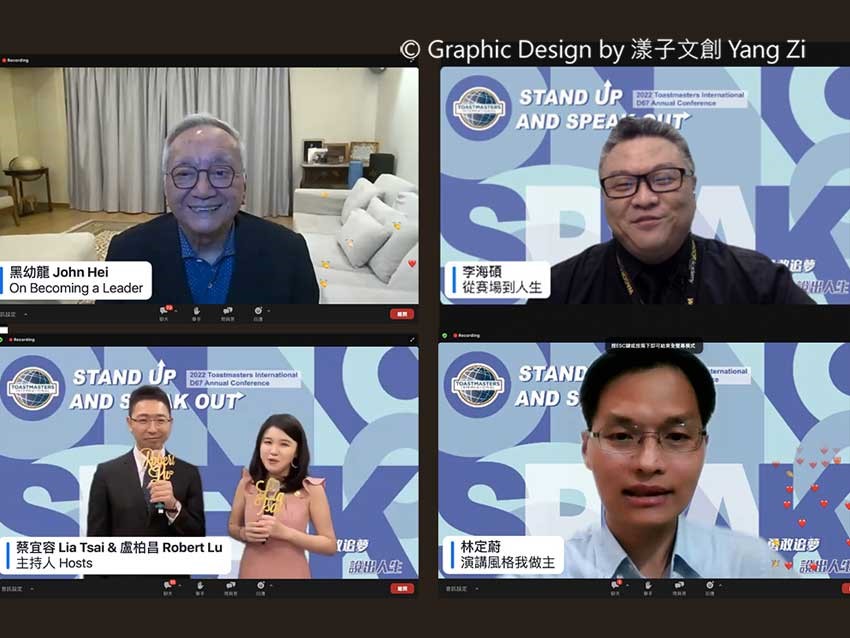This screenshot has height=638, width=850.
Task: Raise hand in 林定蔚's Zoom window
Action: [x=648, y=587]
